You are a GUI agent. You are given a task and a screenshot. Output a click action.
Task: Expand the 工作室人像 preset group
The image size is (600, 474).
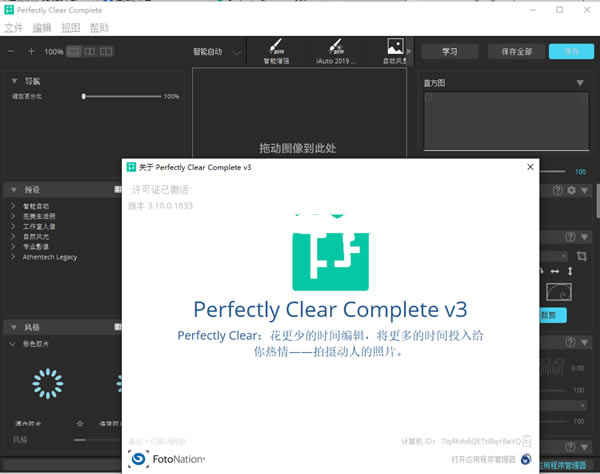coord(13,226)
